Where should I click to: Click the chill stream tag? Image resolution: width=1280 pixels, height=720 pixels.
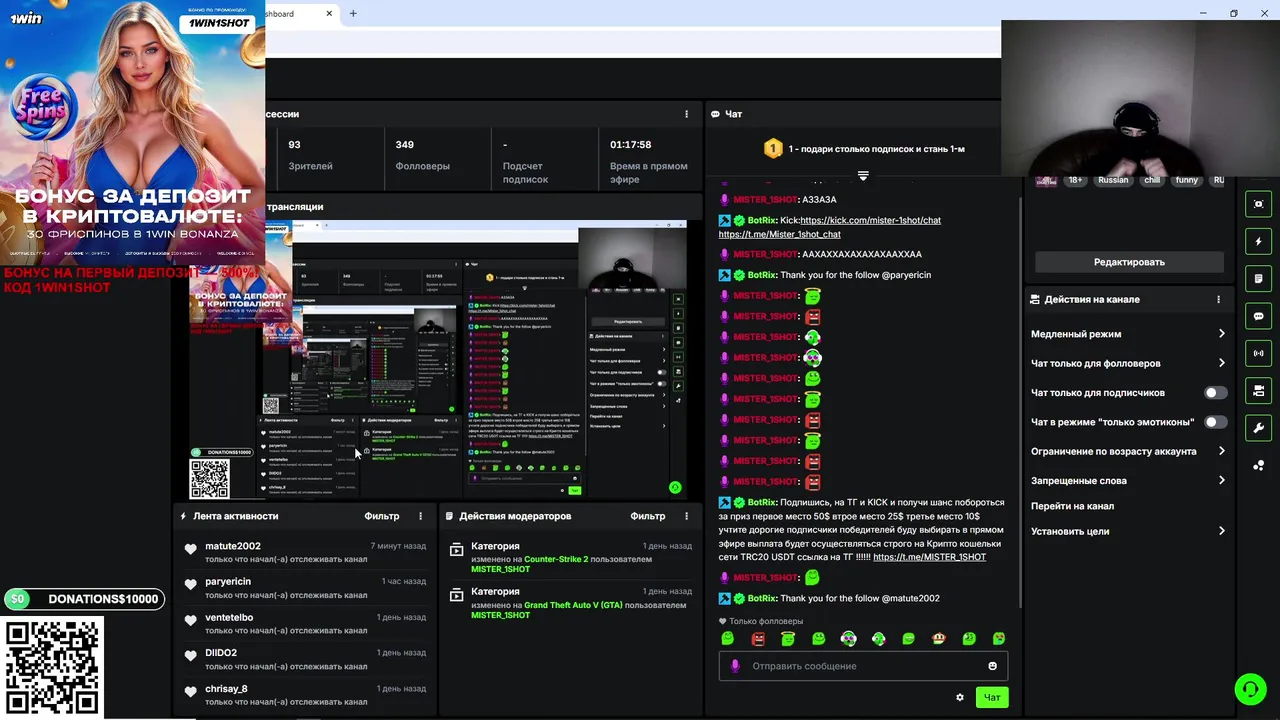[x=1152, y=181]
